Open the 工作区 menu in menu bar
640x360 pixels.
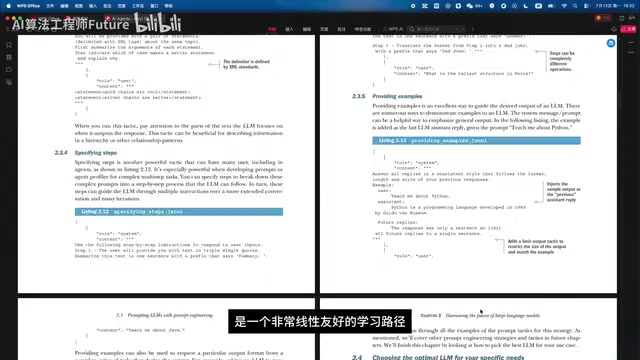click(x=138, y=6)
